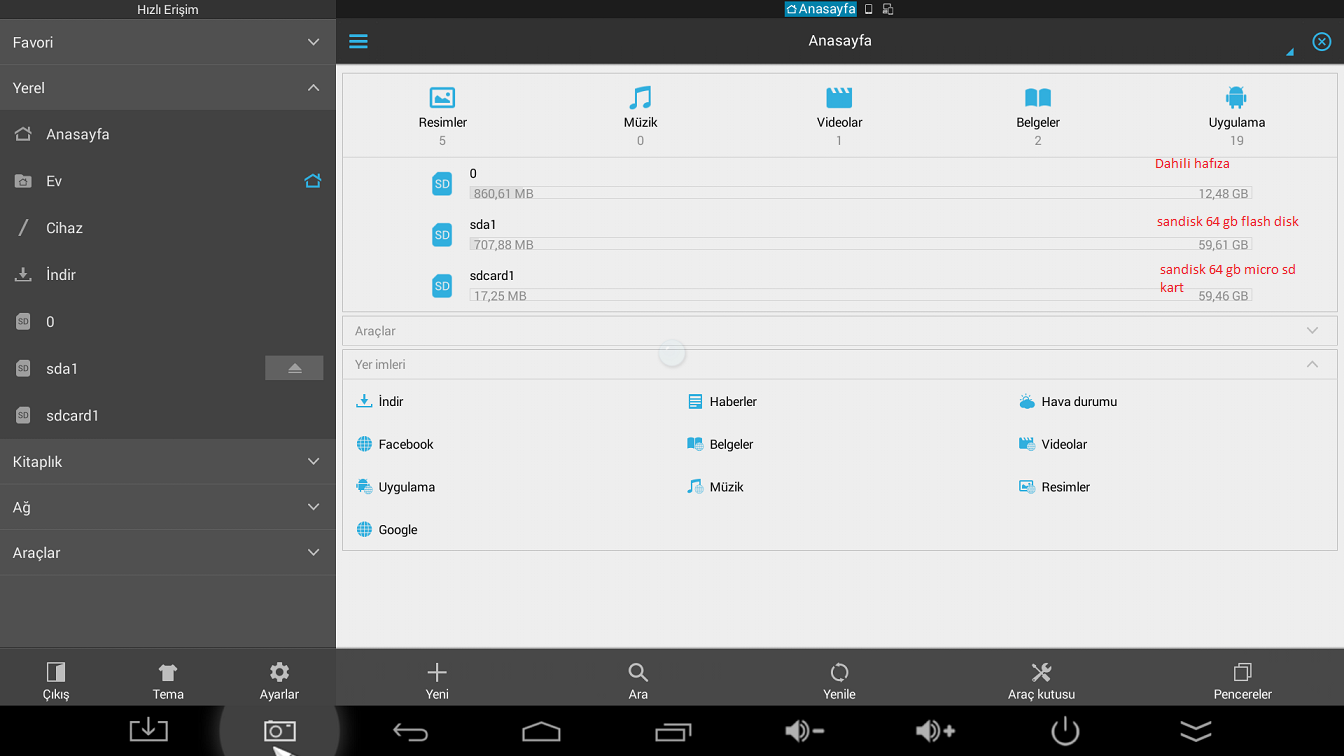Viewport: 1344px width, 756px height.
Task: Tap the Android back navigation button
Action: [x=410, y=732]
